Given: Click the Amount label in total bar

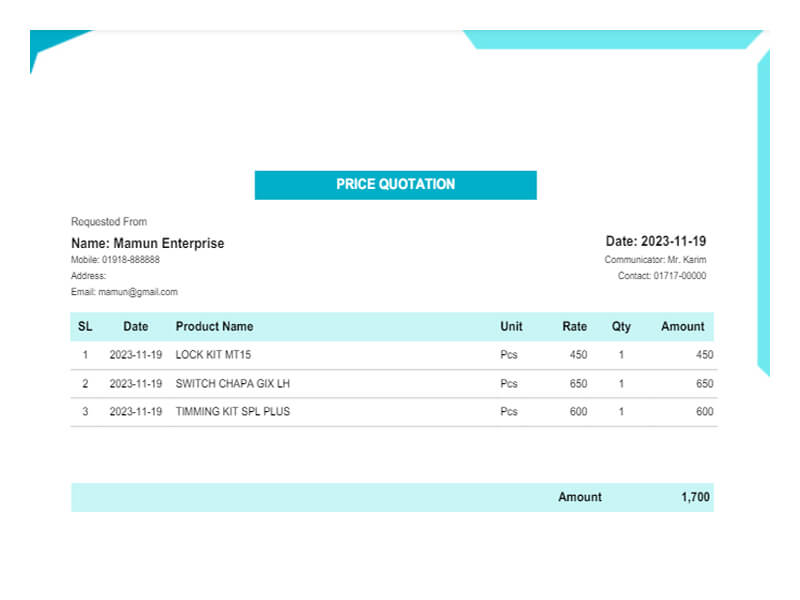Looking at the screenshot, I should click(x=579, y=497).
